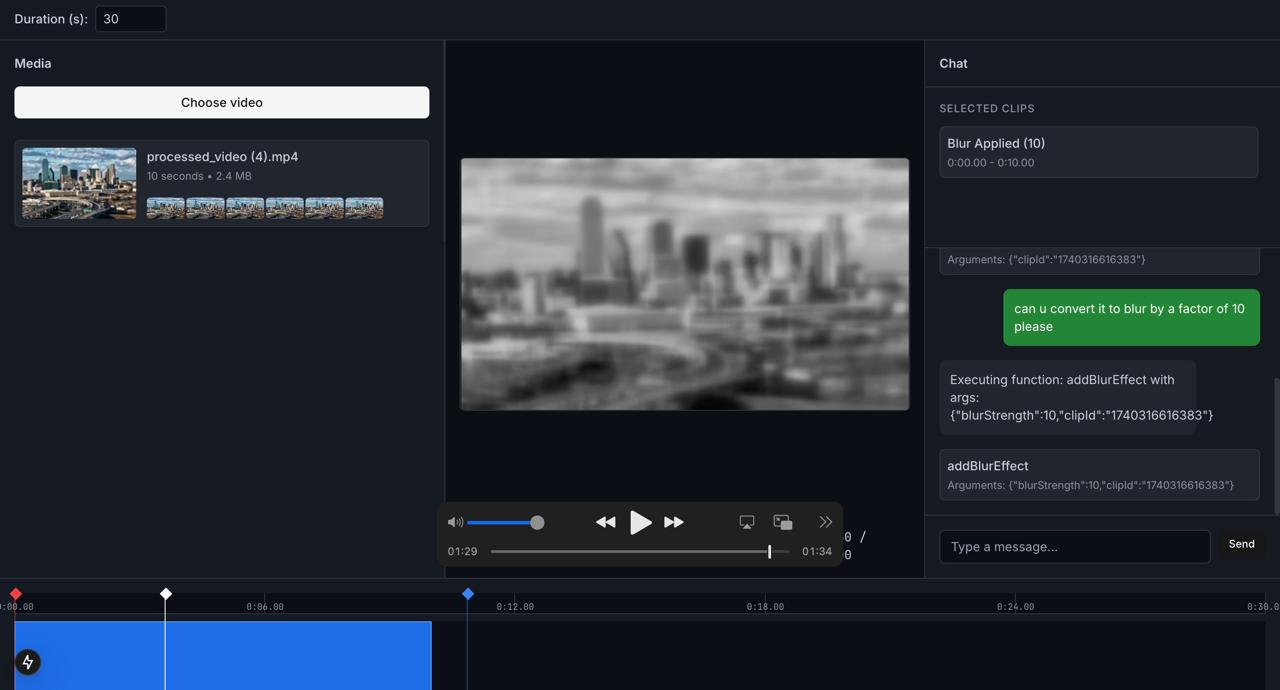Click the 0:12.00 timeline ruler label
The image size is (1280, 690).
point(515,607)
